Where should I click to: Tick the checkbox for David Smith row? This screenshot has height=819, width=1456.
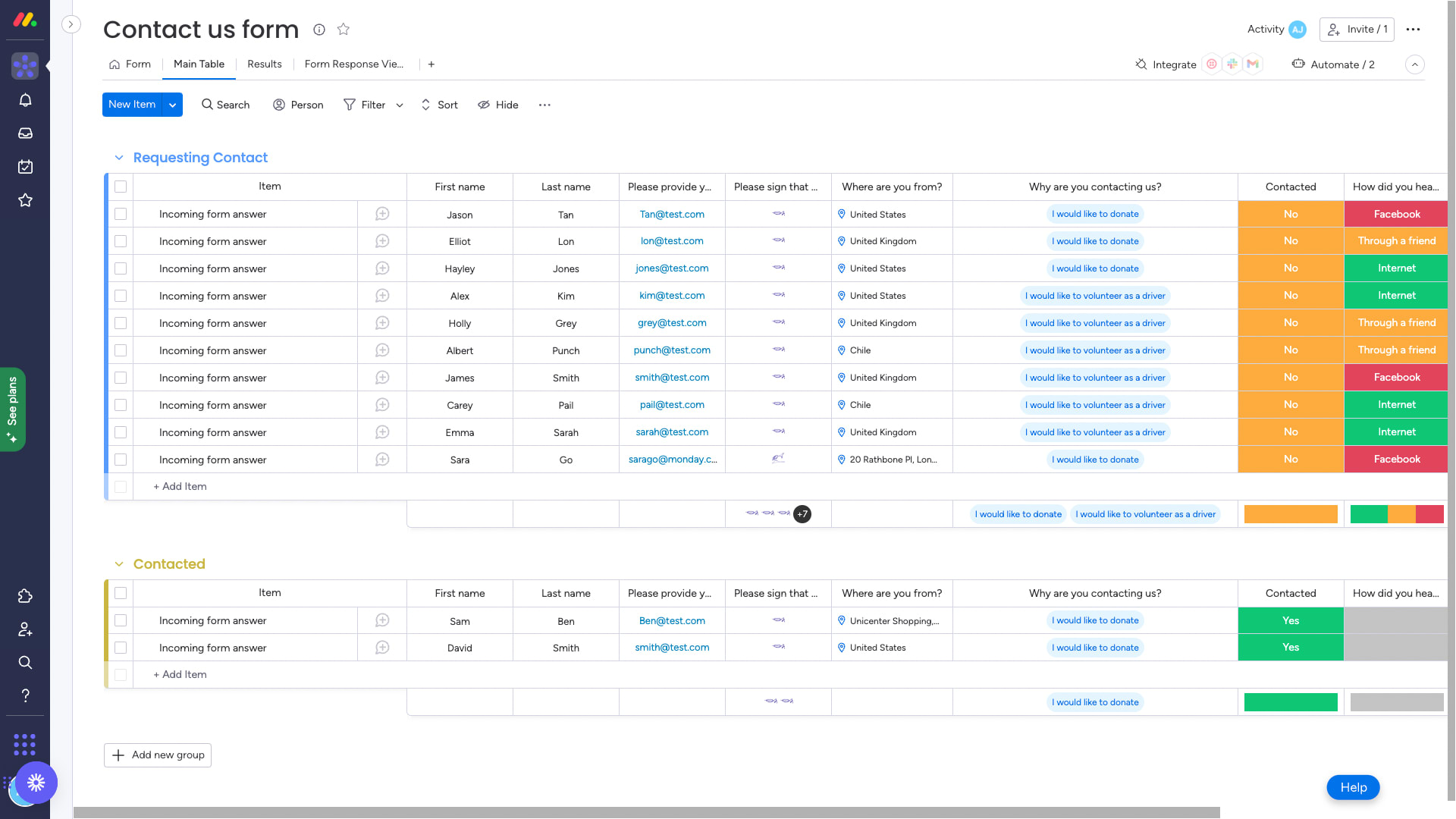tap(121, 648)
